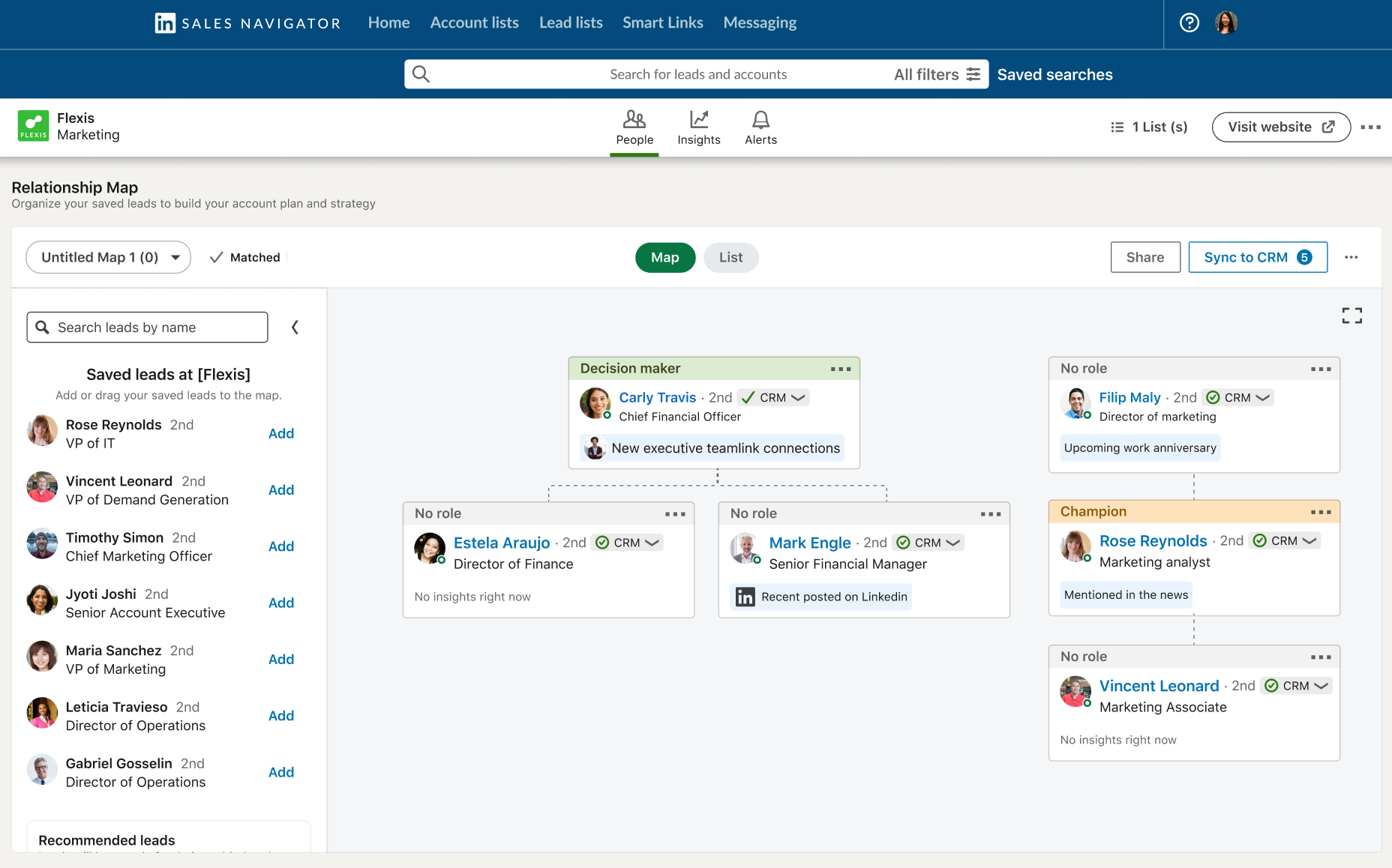
Task: Expand Vincent Leonard CRM dropdown on map card
Action: pos(1296,686)
